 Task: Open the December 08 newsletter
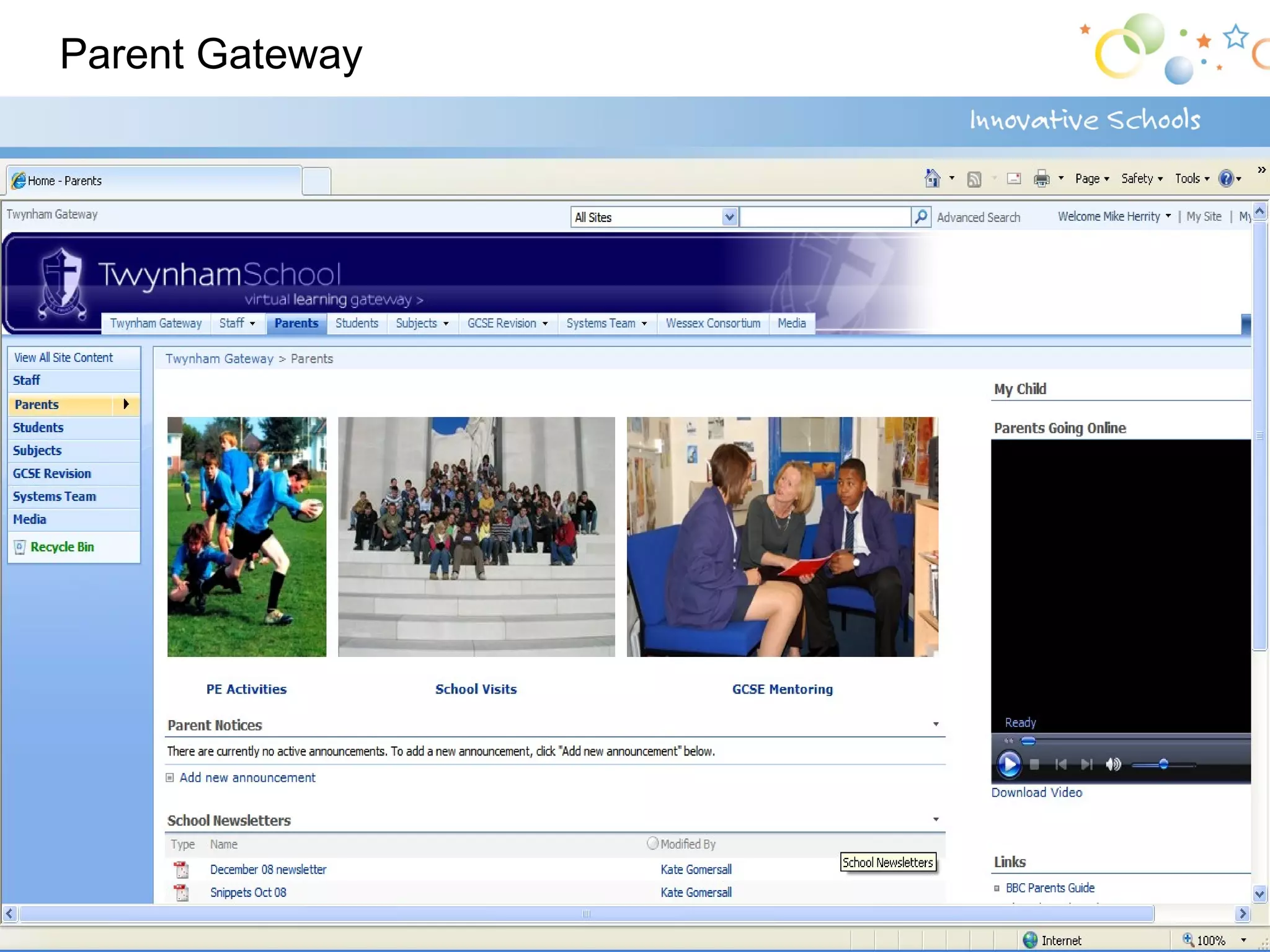tap(268, 870)
